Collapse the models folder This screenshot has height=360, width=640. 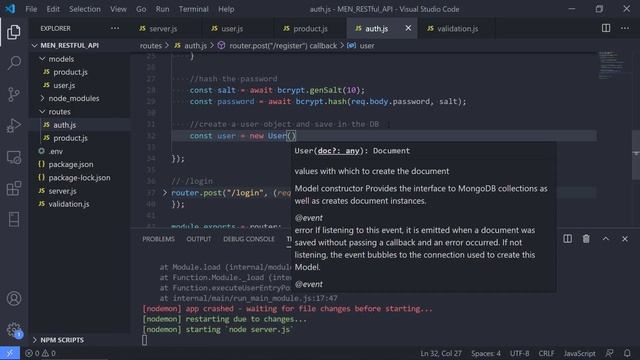(42, 59)
